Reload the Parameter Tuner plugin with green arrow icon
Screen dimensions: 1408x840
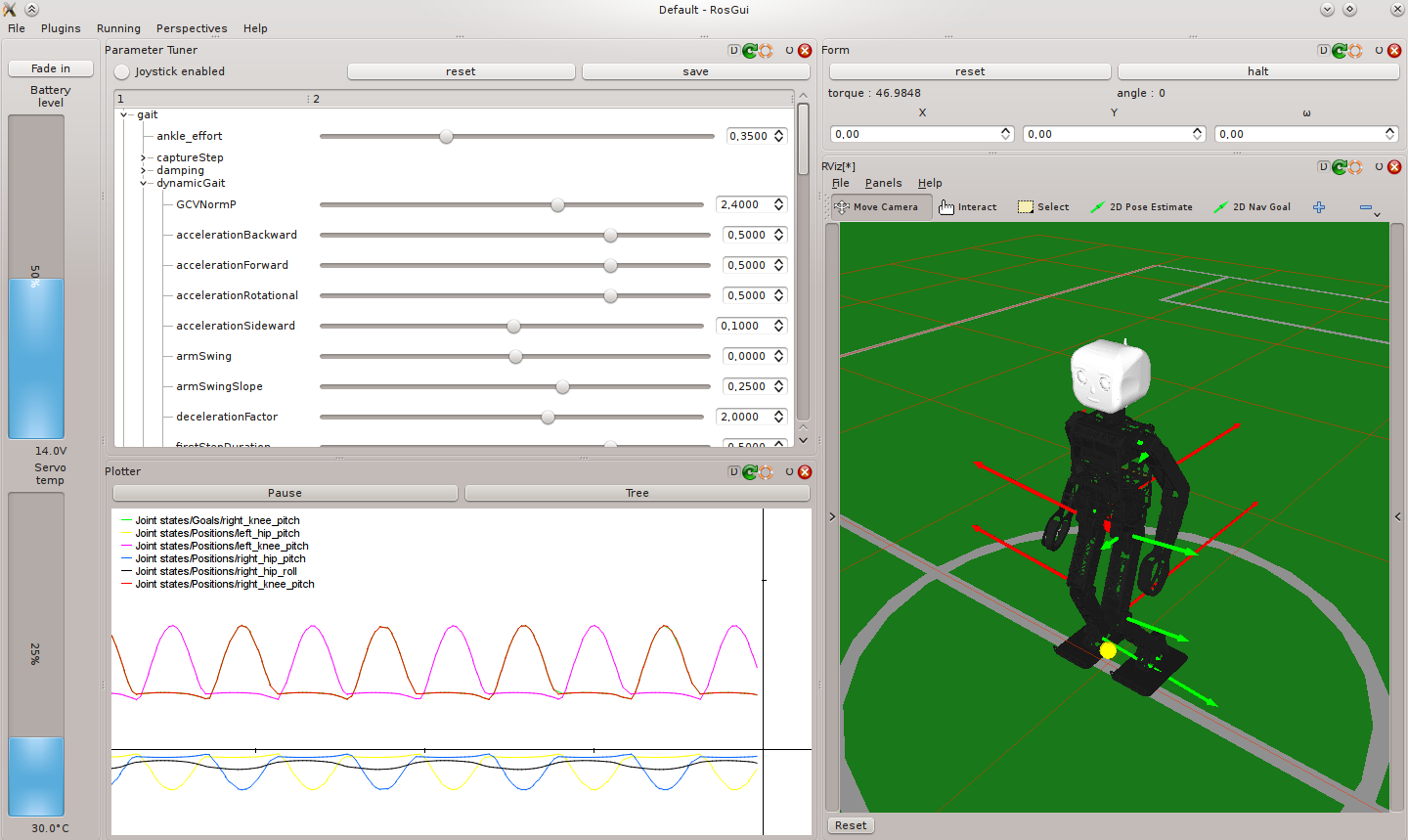pos(749,51)
